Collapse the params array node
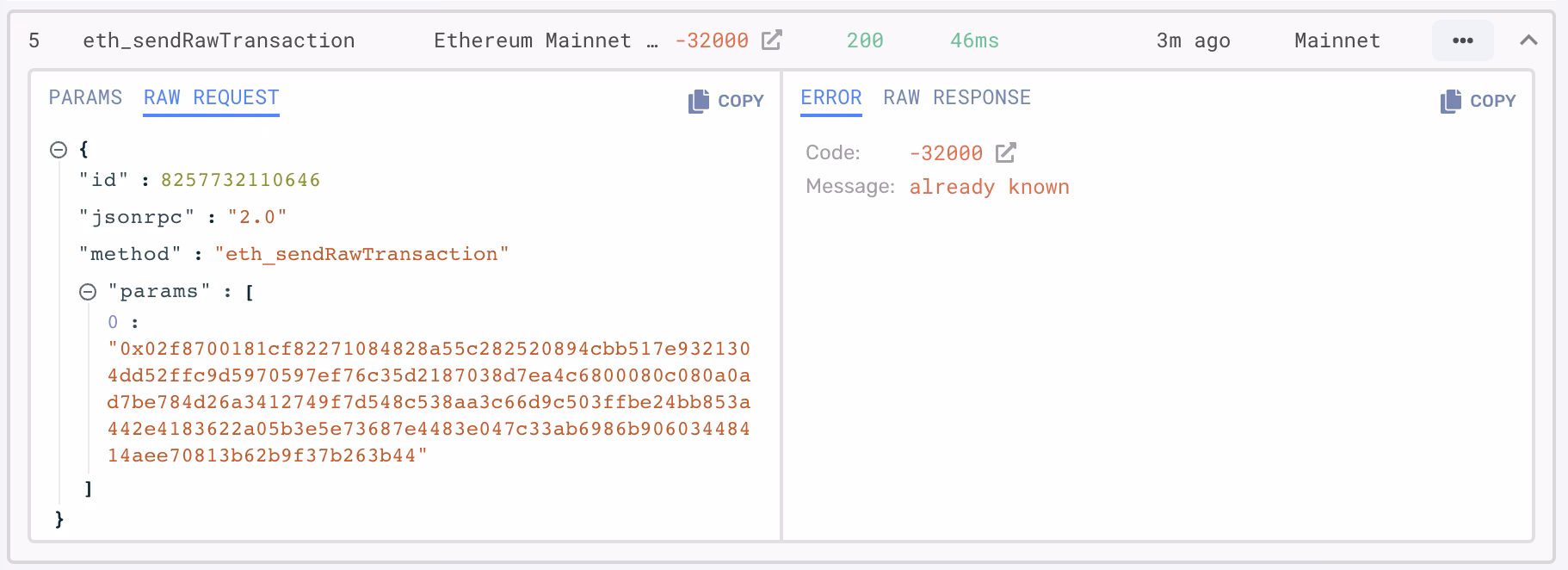 click(x=88, y=292)
